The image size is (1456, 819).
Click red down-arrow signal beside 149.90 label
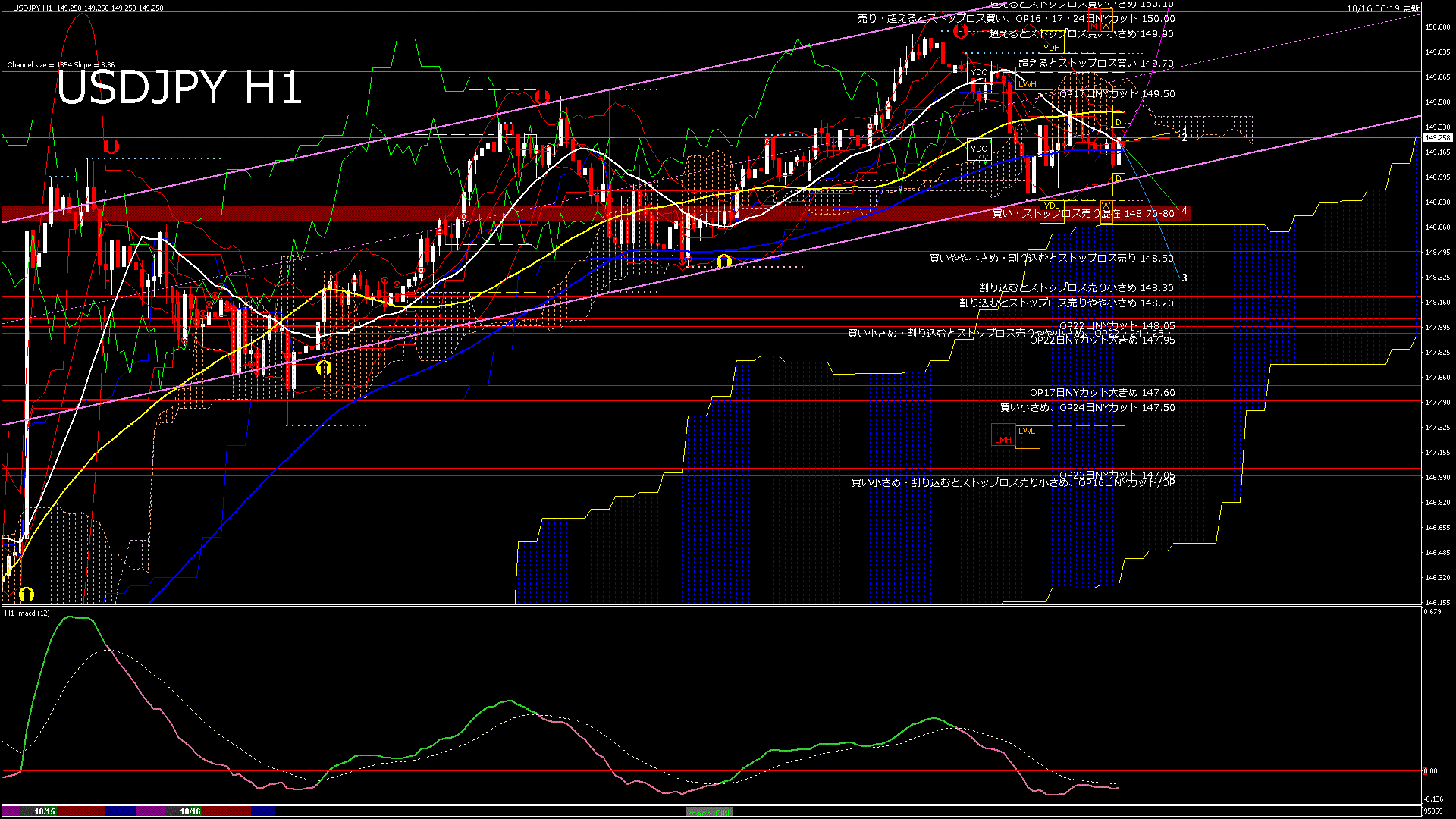coord(961,31)
